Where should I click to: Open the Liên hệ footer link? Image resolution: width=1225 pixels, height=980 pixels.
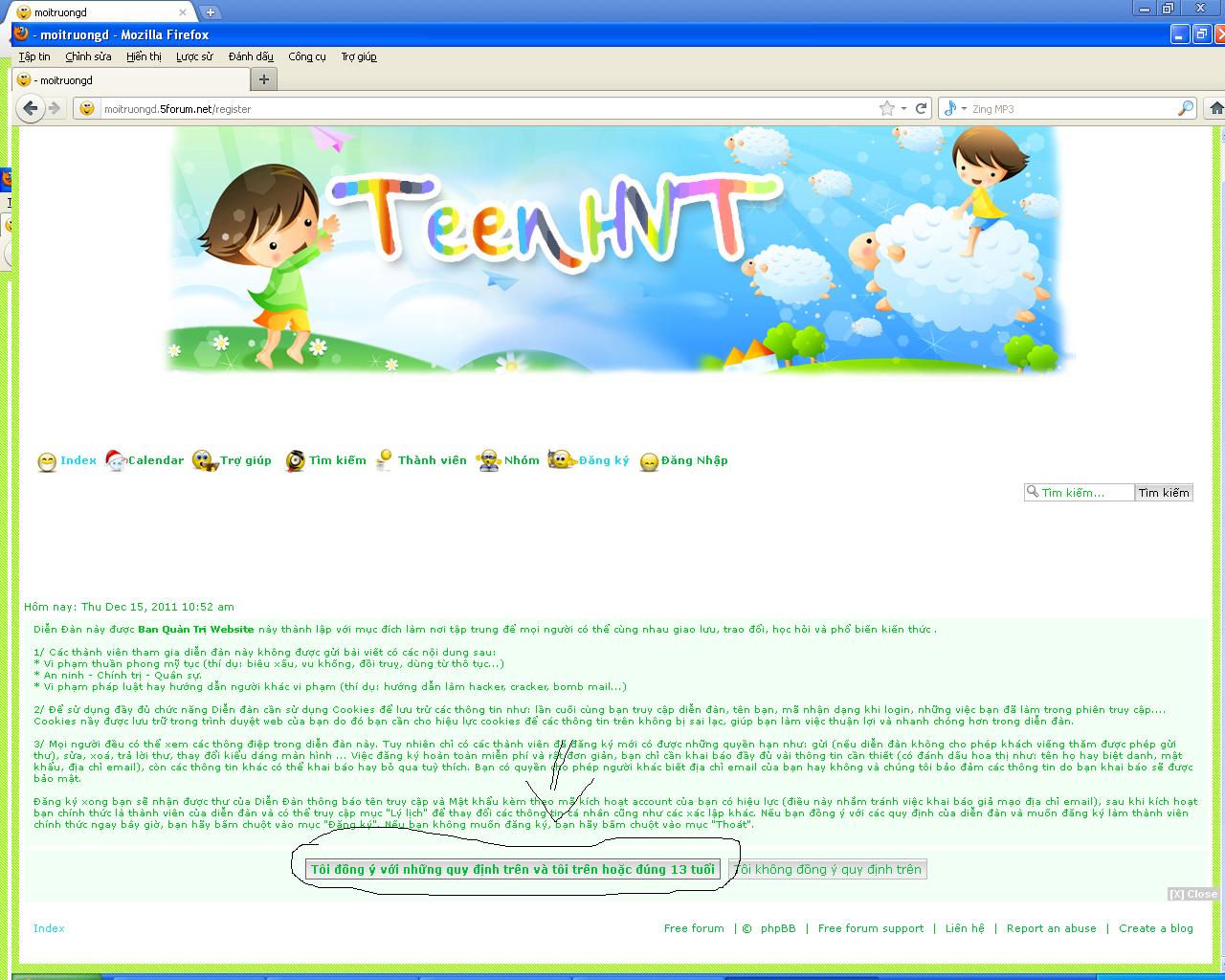tap(965, 928)
